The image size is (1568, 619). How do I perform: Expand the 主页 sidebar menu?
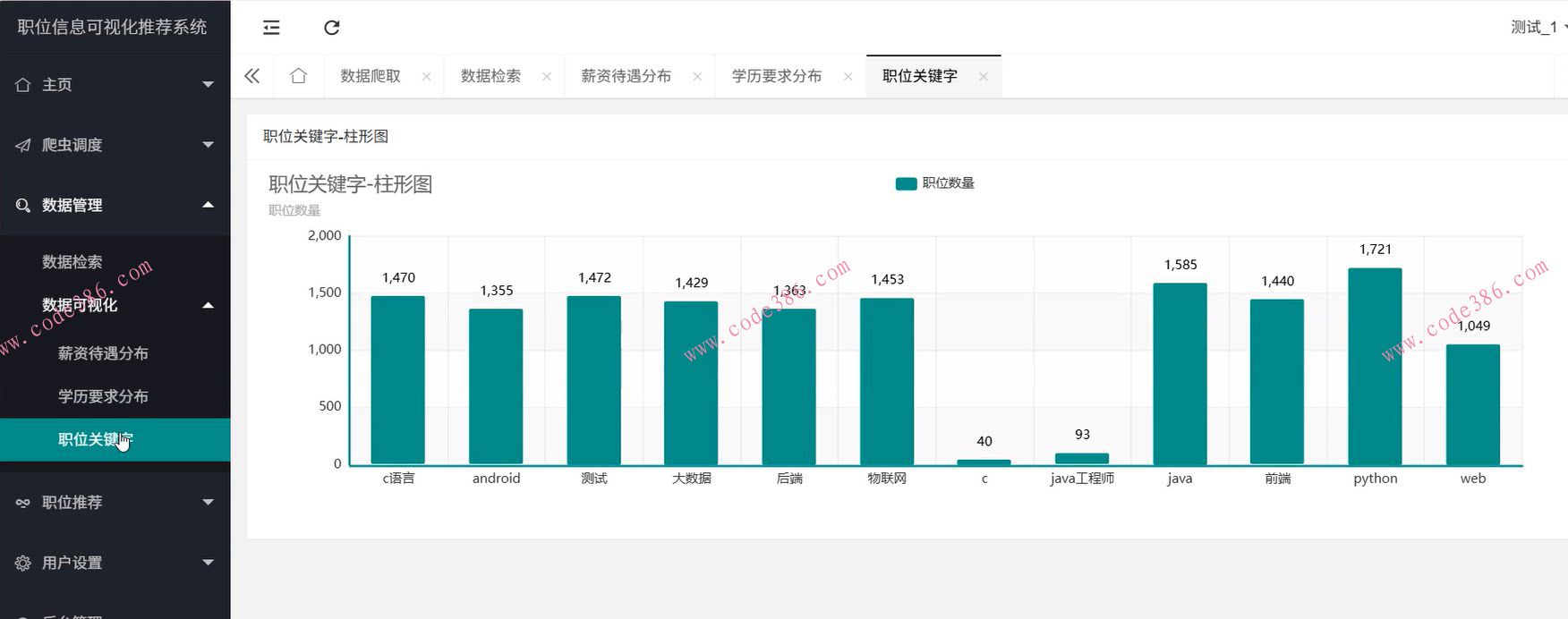click(x=115, y=85)
